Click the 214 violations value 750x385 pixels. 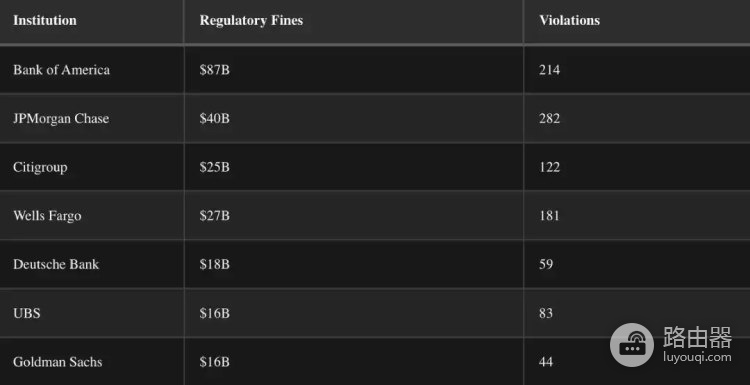tap(550, 70)
